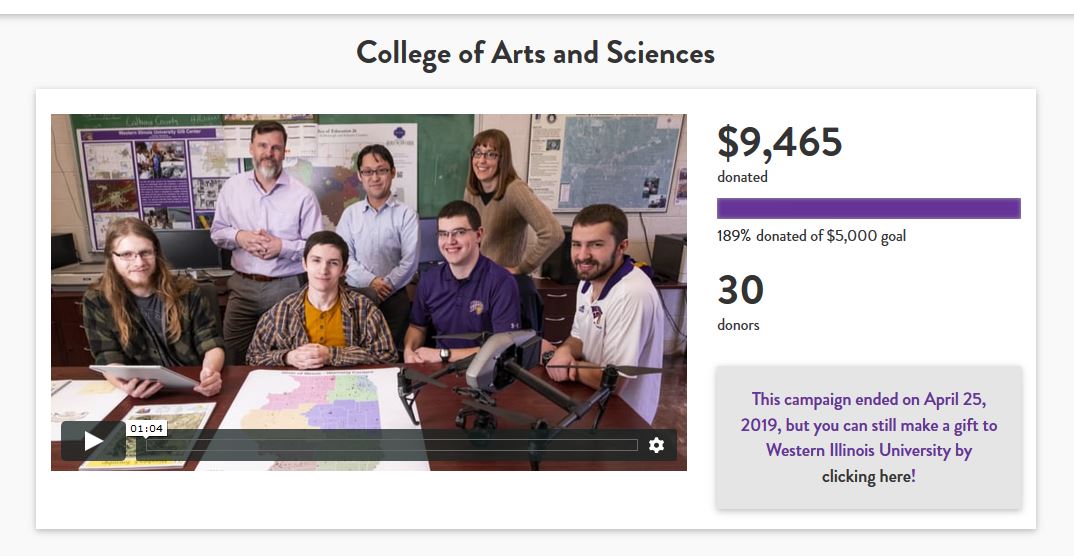Click the "College of Arts and Sciences" heading
Image resolution: width=1074 pixels, height=556 pixels.
(535, 53)
